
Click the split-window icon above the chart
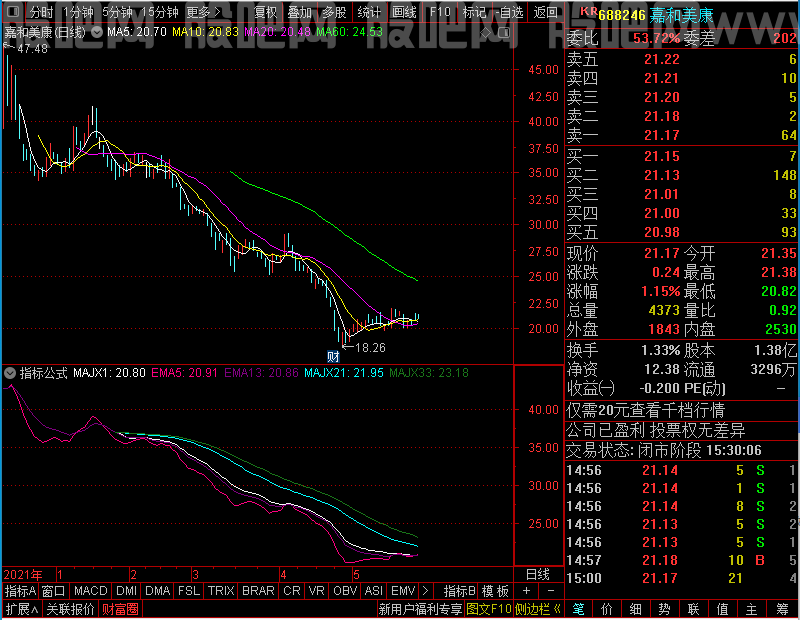coord(504,33)
